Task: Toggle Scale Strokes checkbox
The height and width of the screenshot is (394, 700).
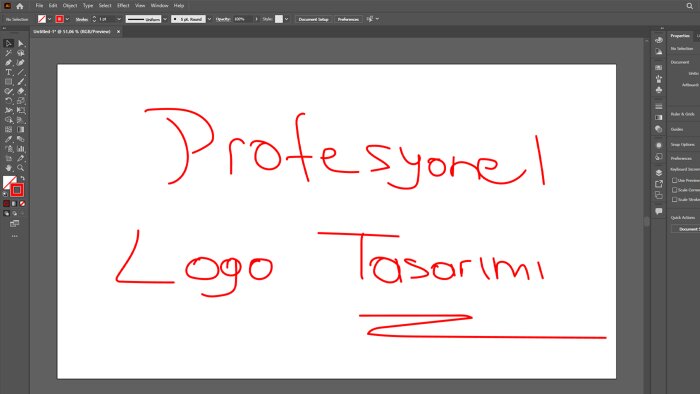Action: (675, 199)
